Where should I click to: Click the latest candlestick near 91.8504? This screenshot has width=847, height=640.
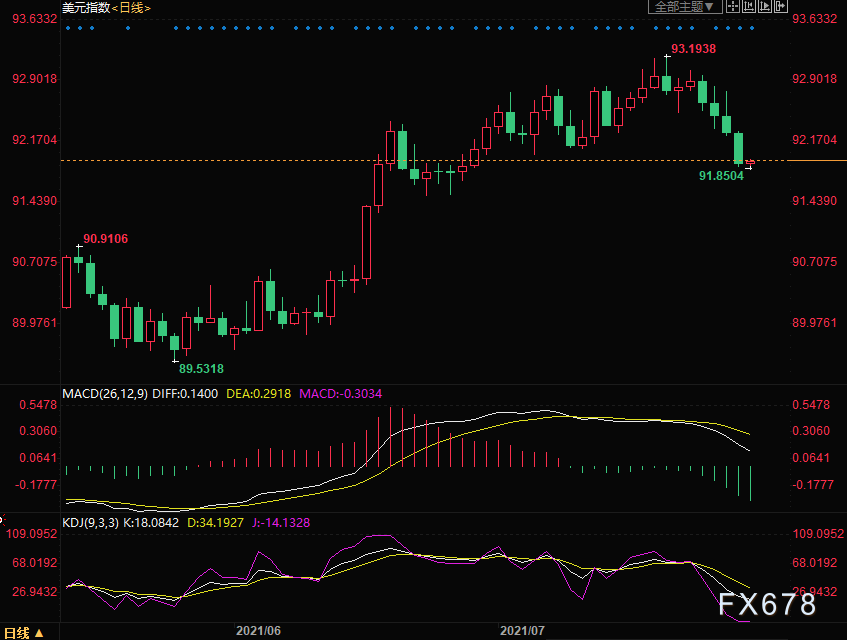tap(750, 162)
